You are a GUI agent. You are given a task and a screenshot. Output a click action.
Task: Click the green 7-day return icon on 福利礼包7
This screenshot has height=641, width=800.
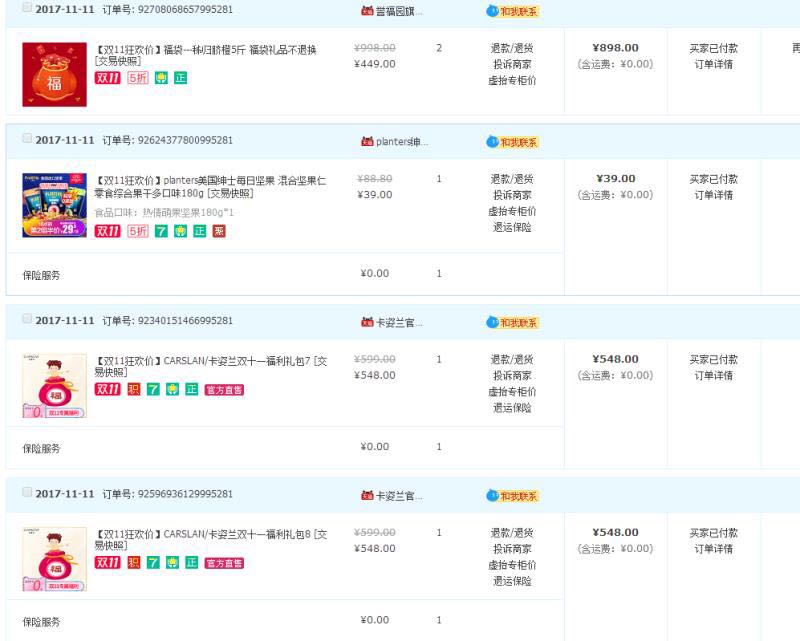[x=154, y=389]
